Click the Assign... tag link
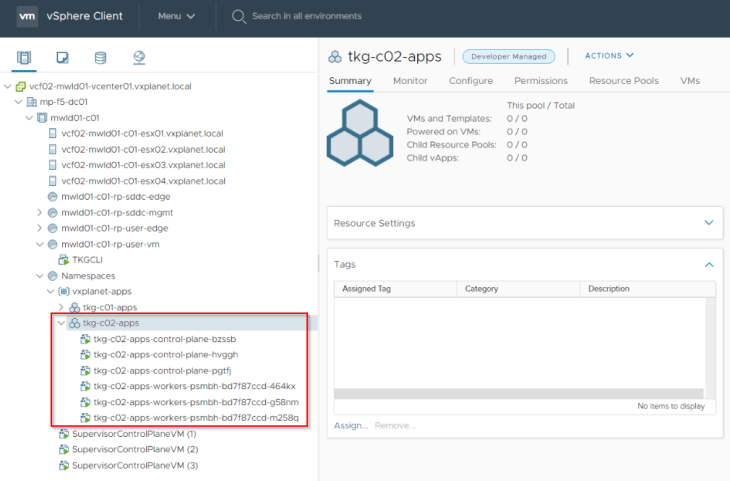 pos(351,426)
